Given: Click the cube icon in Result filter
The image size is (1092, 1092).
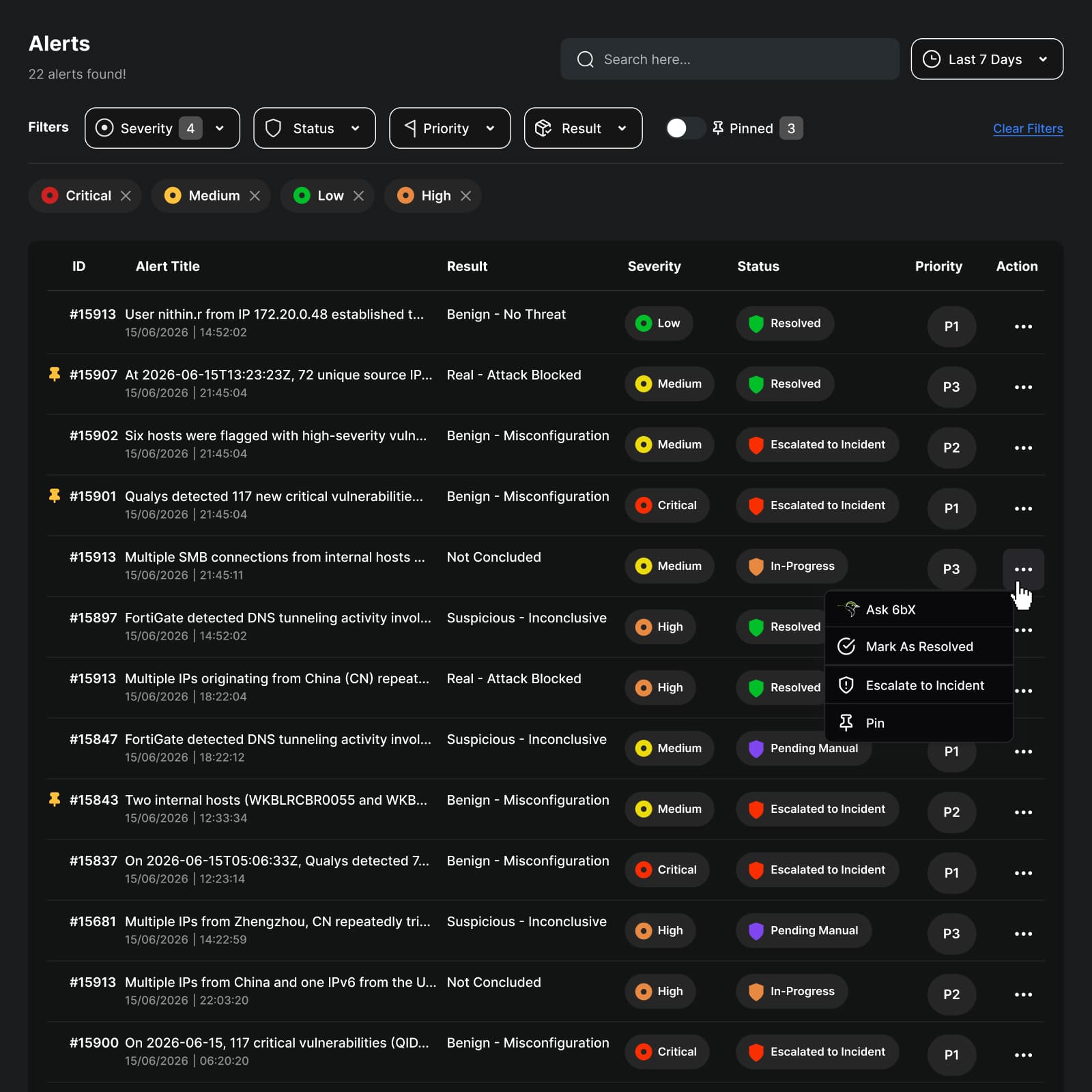Looking at the screenshot, I should coord(543,128).
